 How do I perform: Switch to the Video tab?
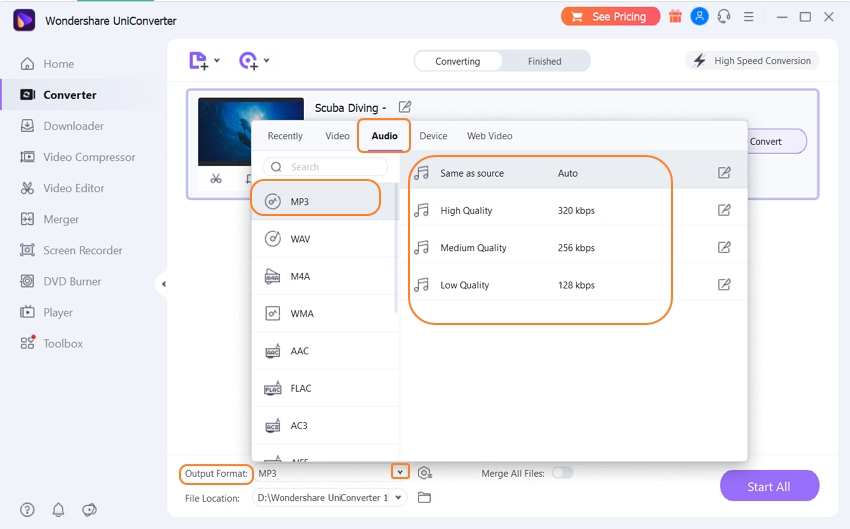click(337, 136)
